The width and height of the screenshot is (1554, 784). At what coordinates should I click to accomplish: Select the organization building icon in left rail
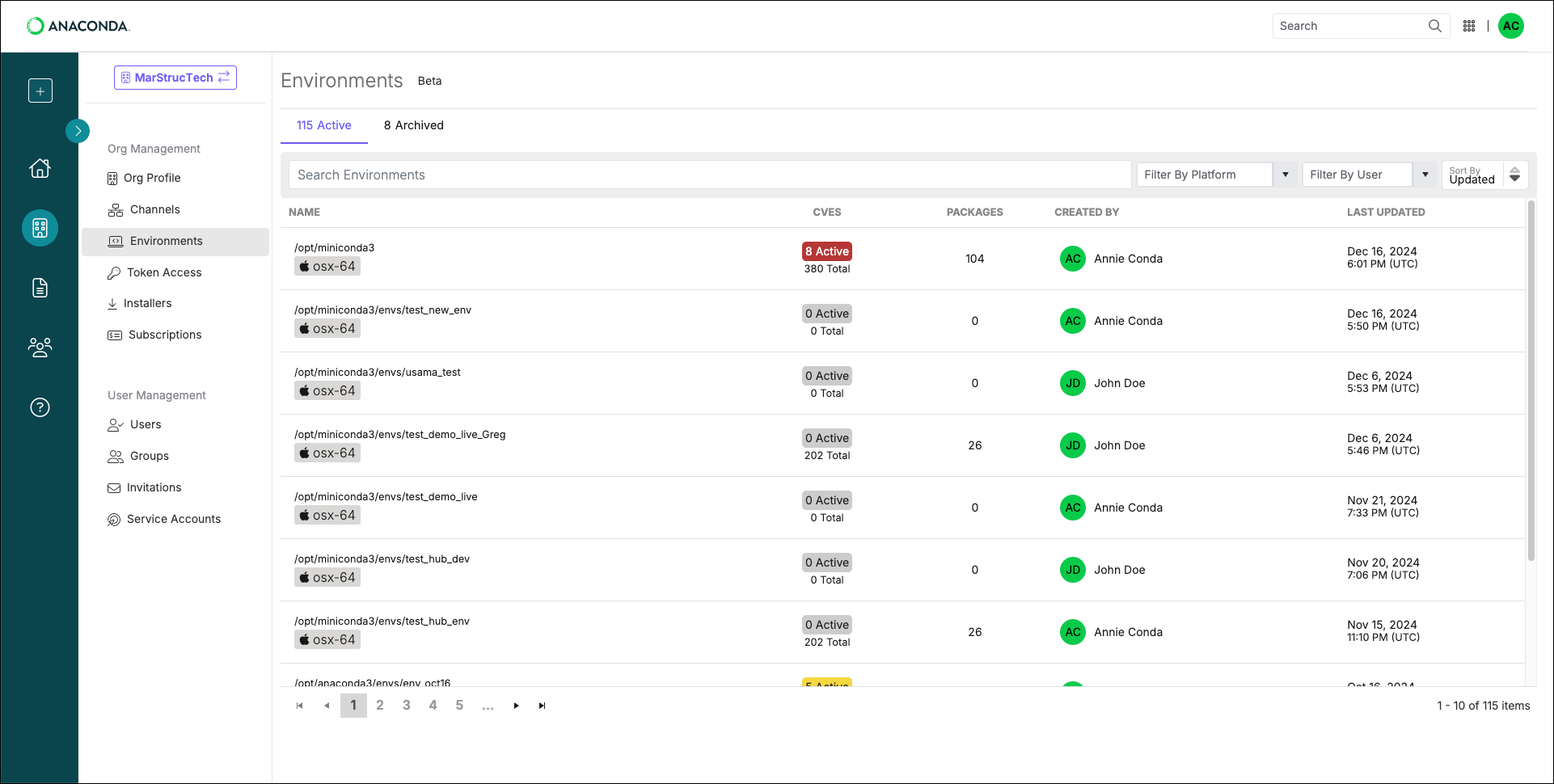click(40, 228)
